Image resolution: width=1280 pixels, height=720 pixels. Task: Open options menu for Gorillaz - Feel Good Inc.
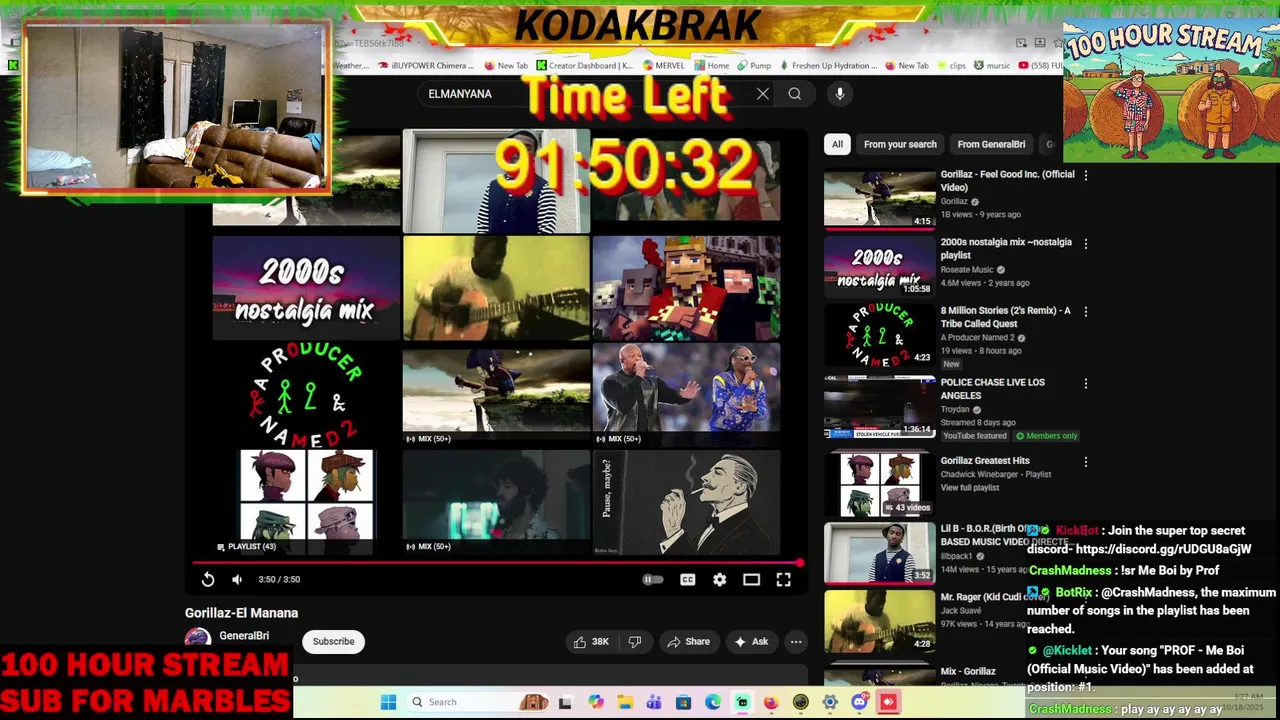coord(1086,175)
